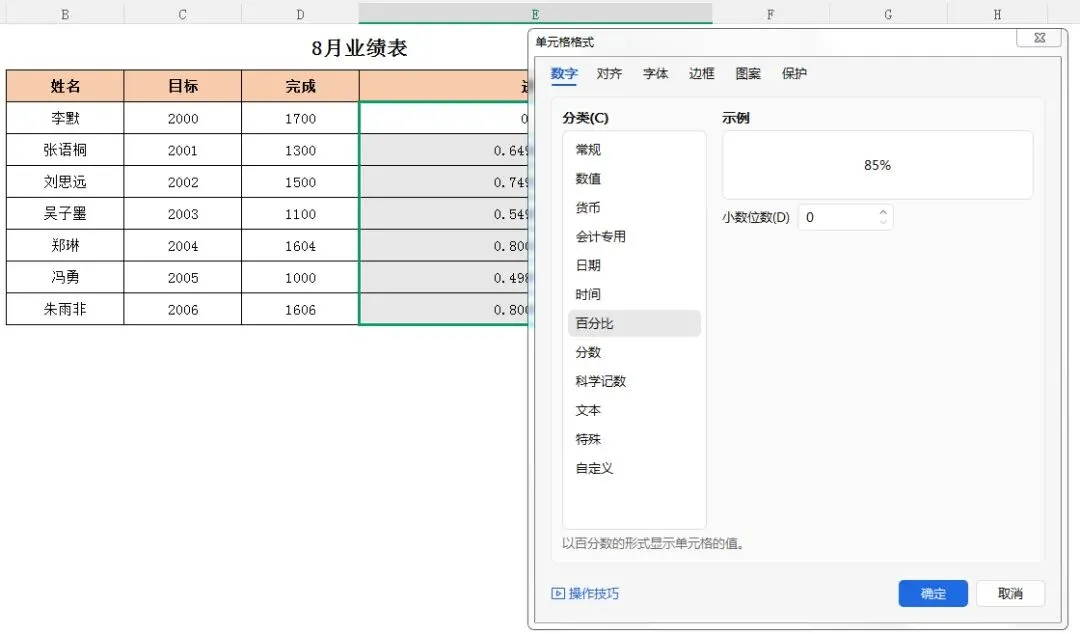Image resolution: width=1080 pixels, height=634 pixels.
Task: Click the 确定 button
Action: click(x=933, y=593)
